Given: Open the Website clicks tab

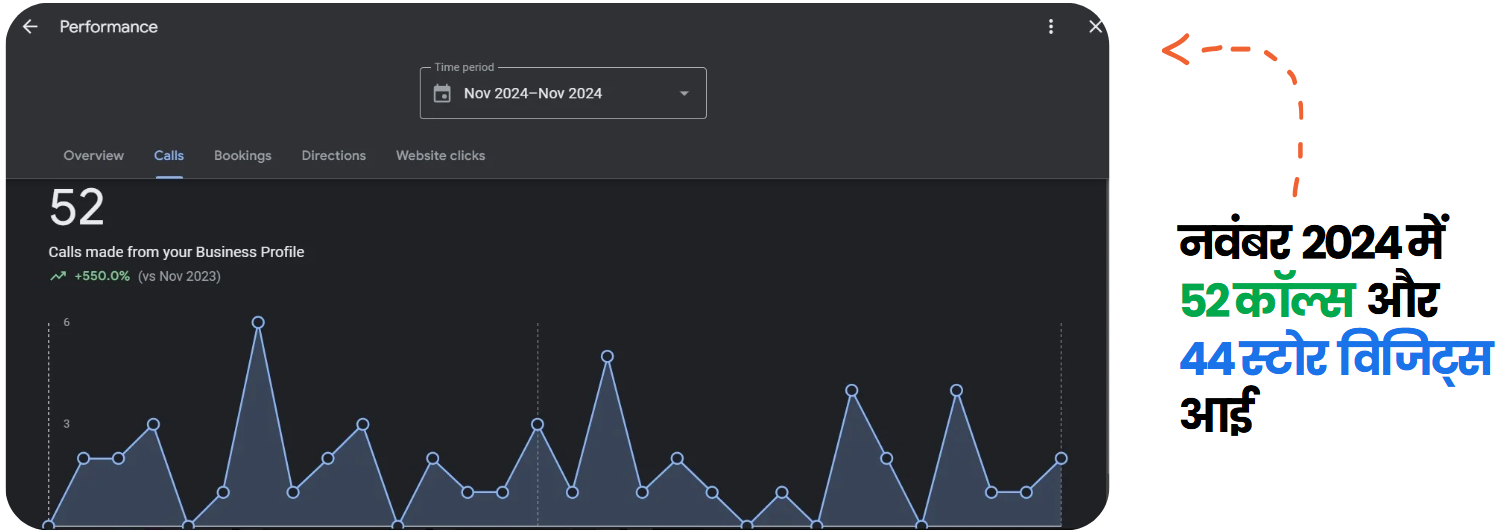Looking at the screenshot, I should pyautogui.click(x=440, y=156).
